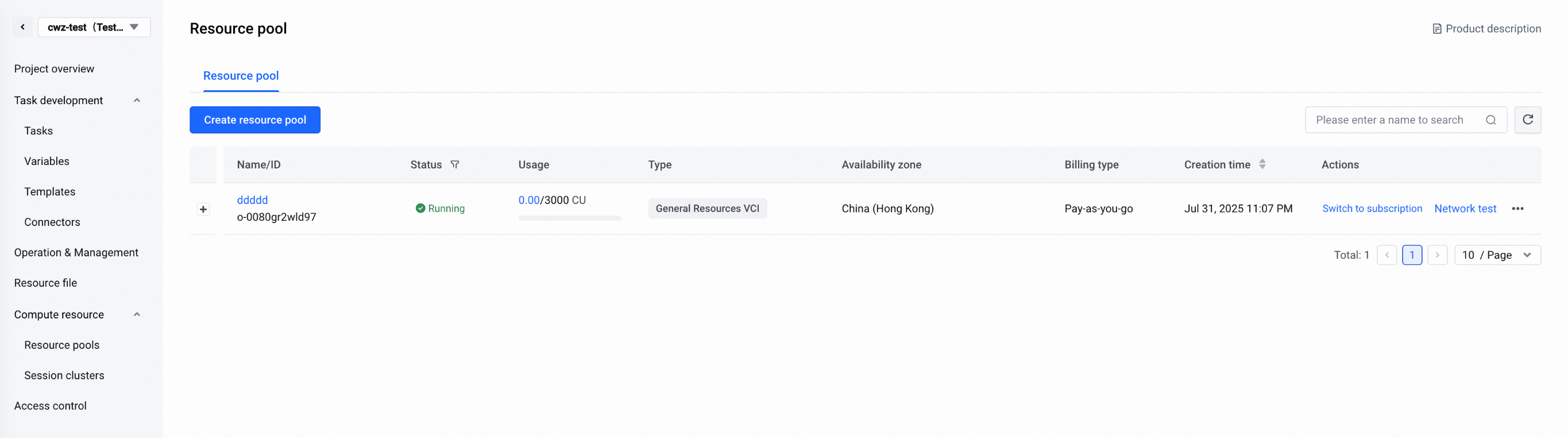Select Resource pools in the sidebar
This screenshot has width=1568, height=438.
62,345
